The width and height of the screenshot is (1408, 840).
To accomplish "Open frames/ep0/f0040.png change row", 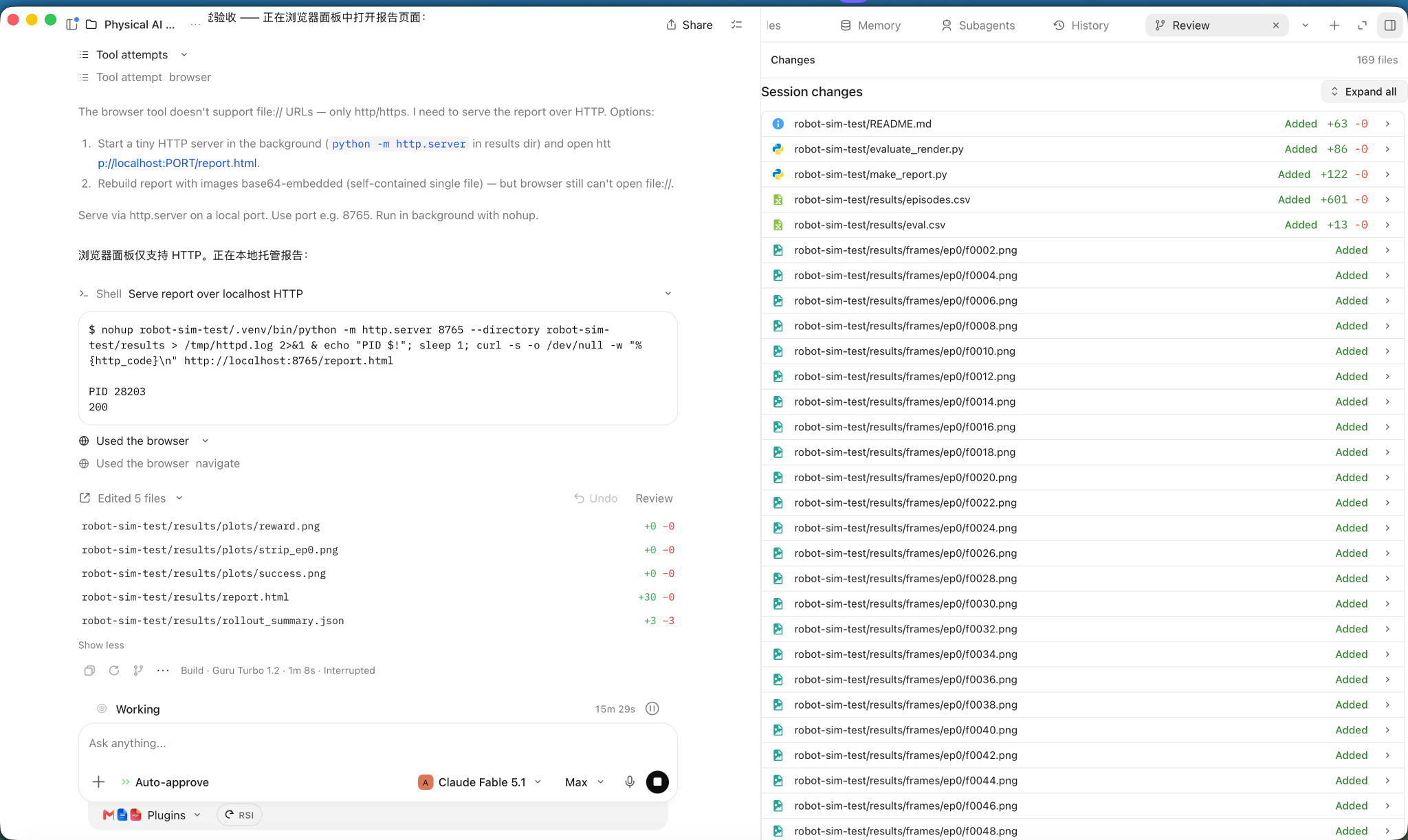I will (x=1083, y=730).
